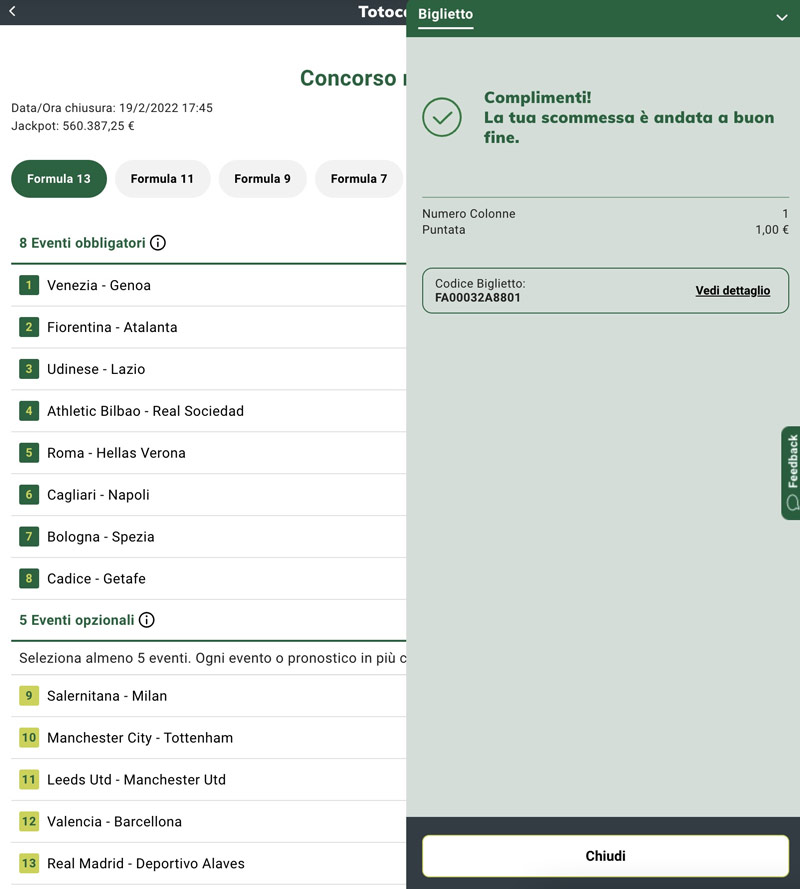The width and height of the screenshot is (800, 889).
Task: Select Formula 13 option
Action: point(59,179)
